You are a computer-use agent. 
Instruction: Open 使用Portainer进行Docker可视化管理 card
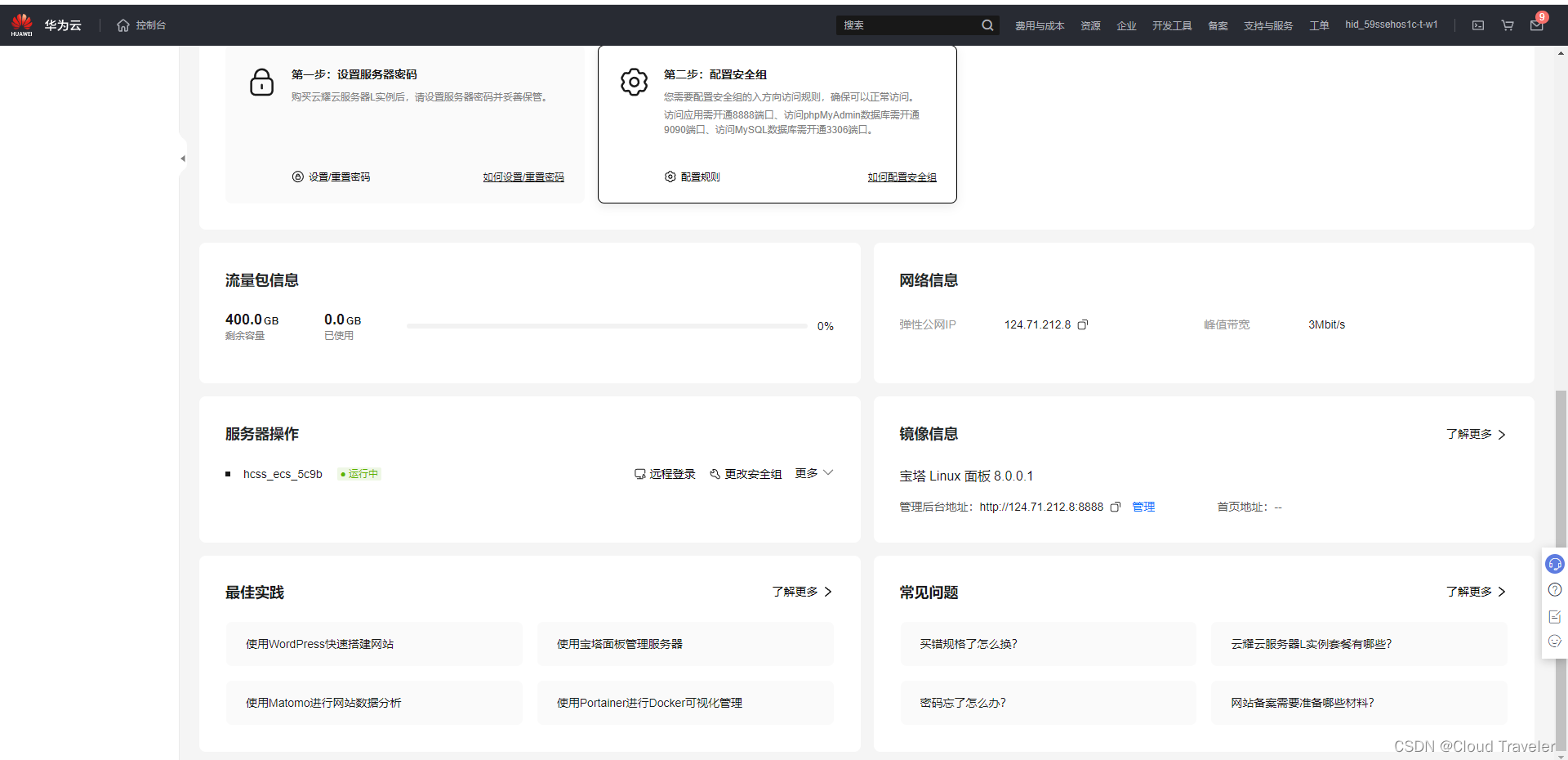pos(685,703)
